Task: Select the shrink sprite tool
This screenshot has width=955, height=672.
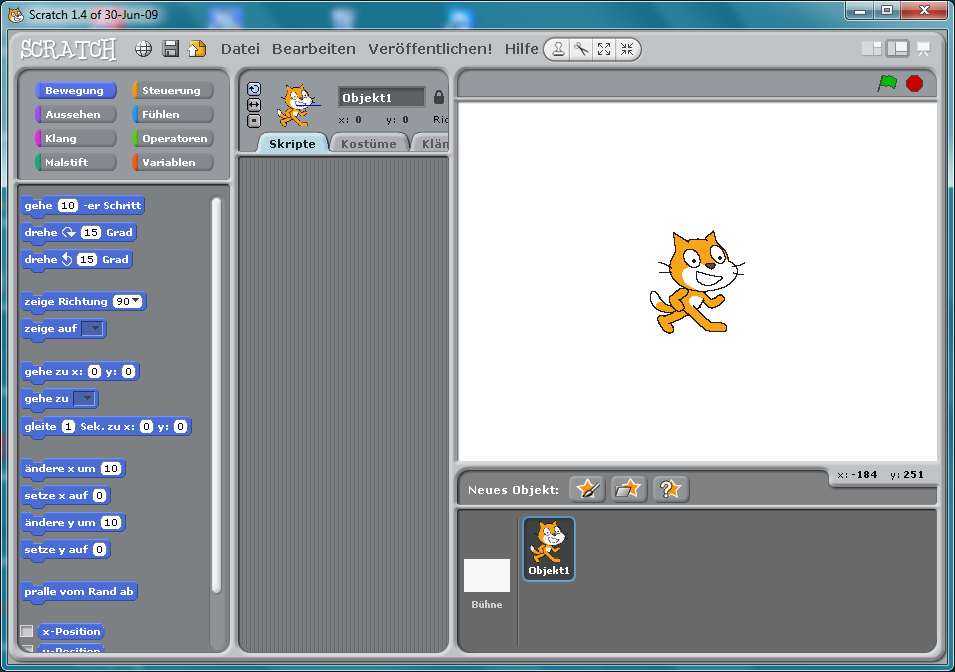Action: 627,49
